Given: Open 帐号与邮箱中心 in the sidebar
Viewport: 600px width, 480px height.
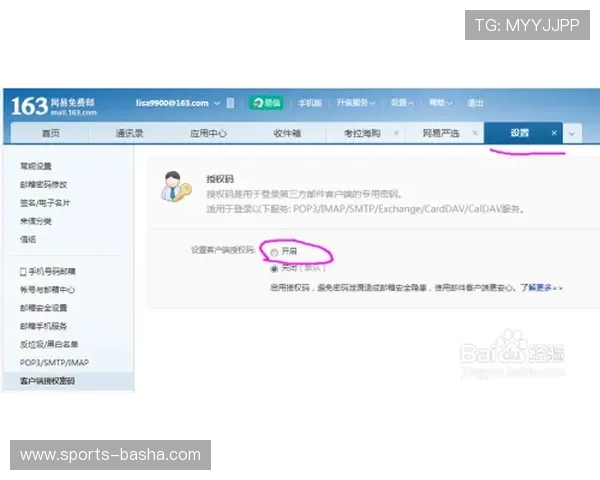Looking at the screenshot, I should [47, 290].
